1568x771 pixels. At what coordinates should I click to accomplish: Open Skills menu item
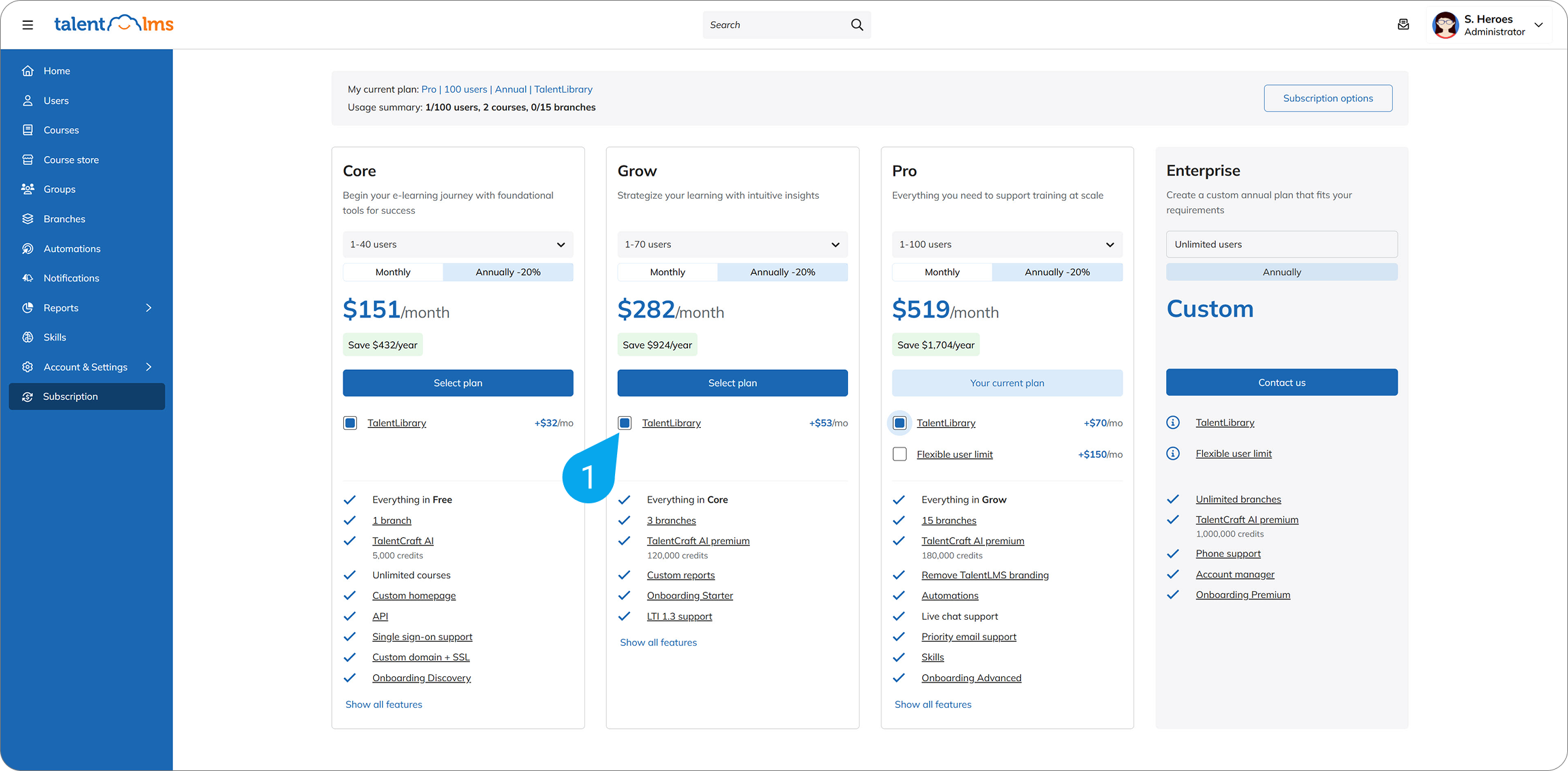pyautogui.click(x=87, y=337)
